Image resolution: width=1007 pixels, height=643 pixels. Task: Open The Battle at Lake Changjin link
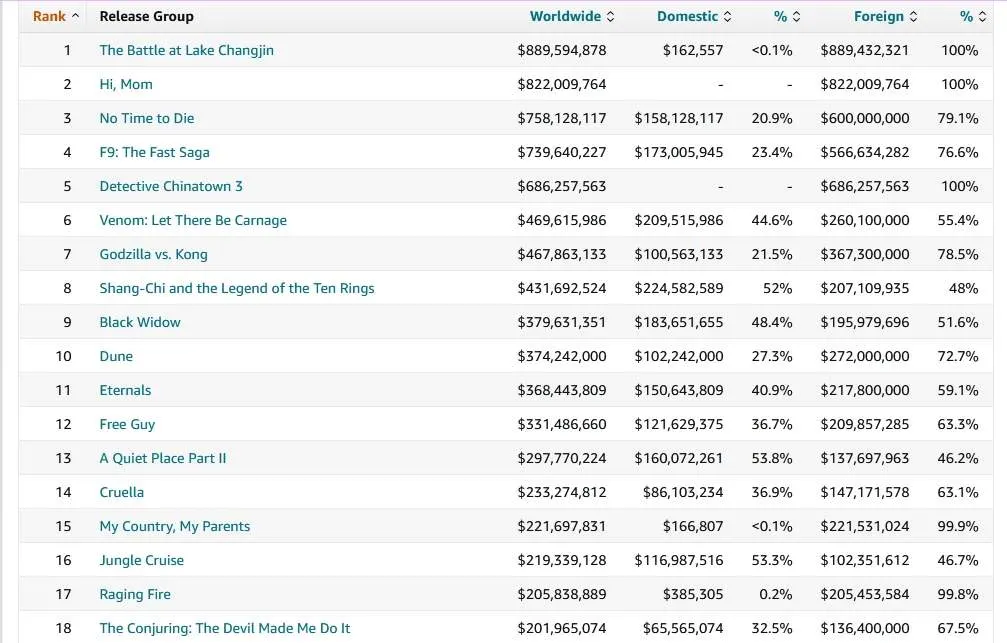tap(186, 50)
